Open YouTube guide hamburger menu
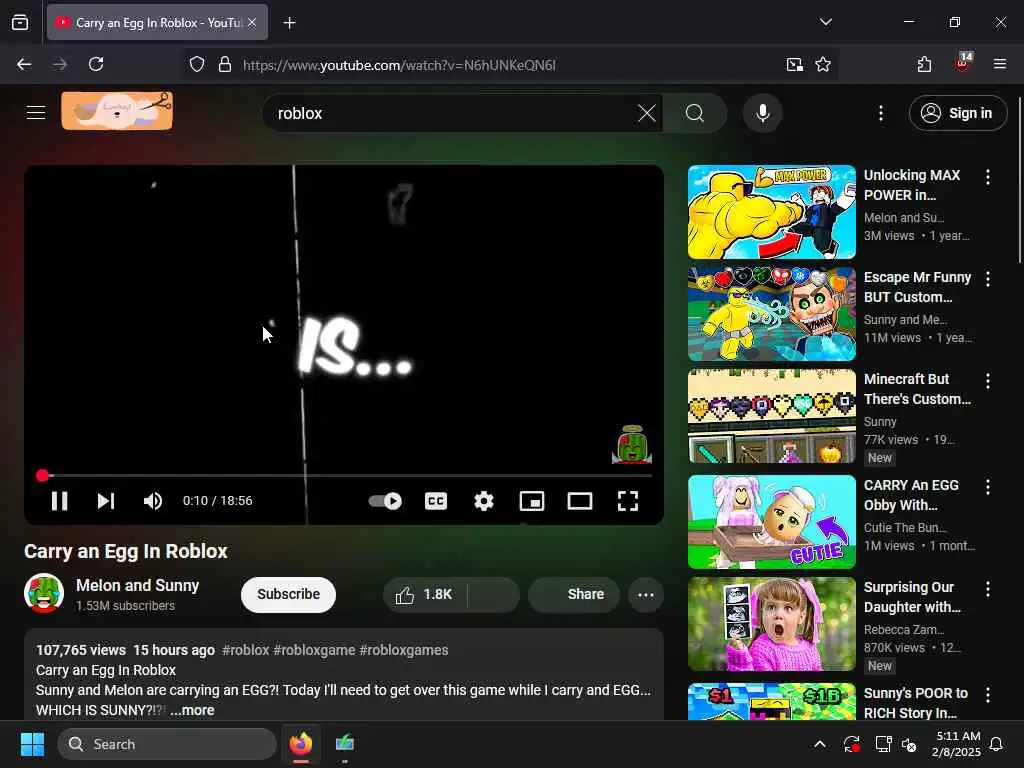The width and height of the screenshot is (1024, 768). 36,112
